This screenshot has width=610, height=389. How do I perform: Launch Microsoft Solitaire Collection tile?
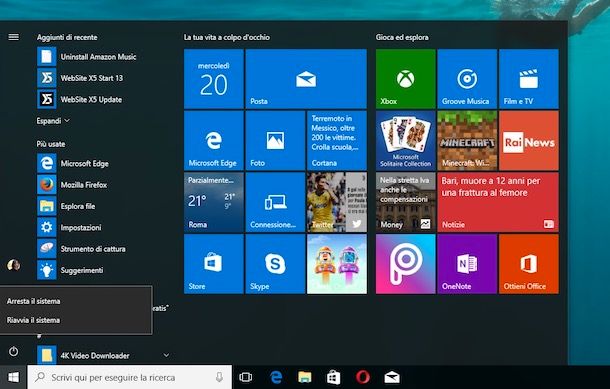(x=405, y=140)
